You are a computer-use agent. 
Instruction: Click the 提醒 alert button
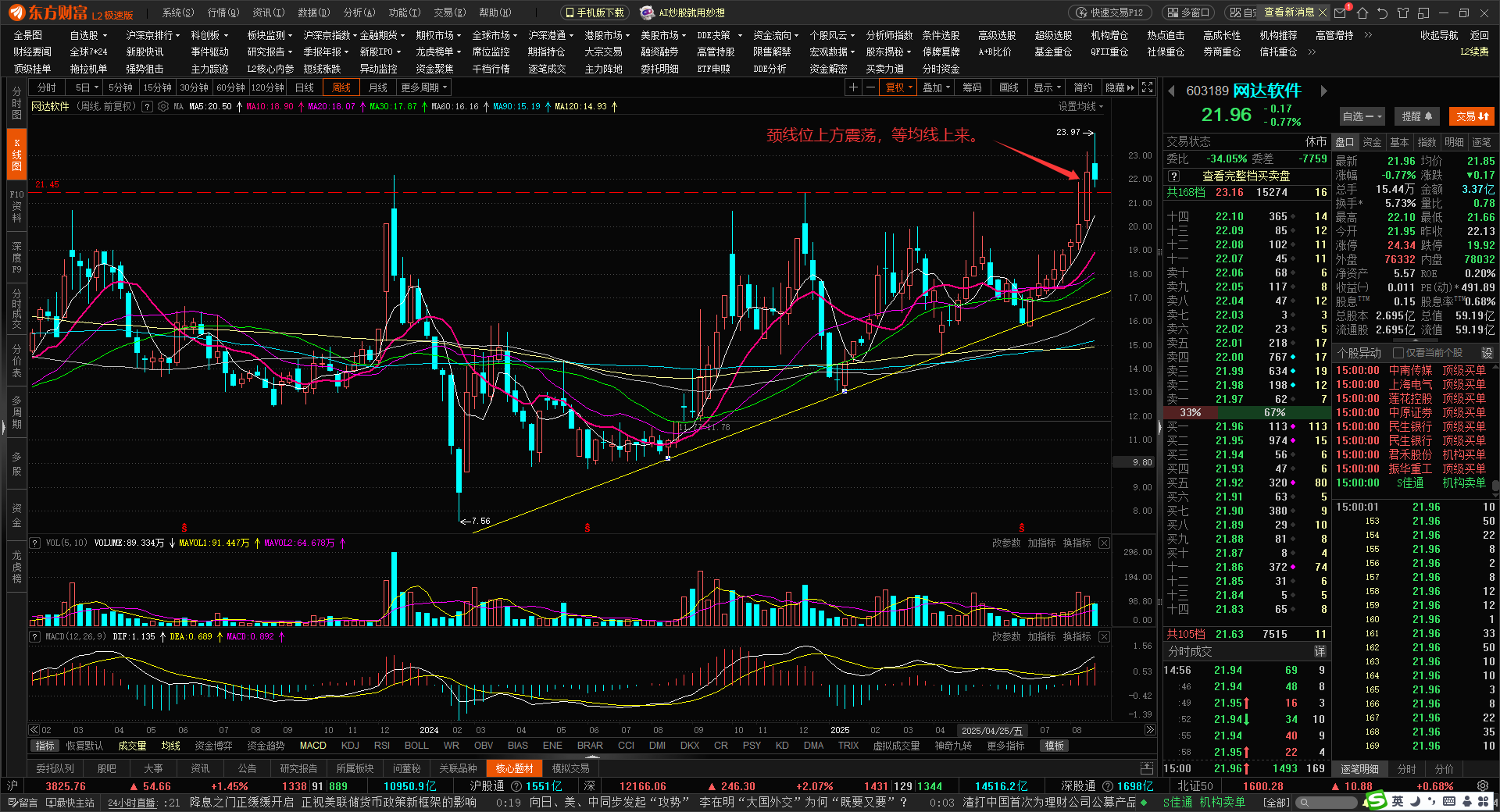[x=1416, y=116]
